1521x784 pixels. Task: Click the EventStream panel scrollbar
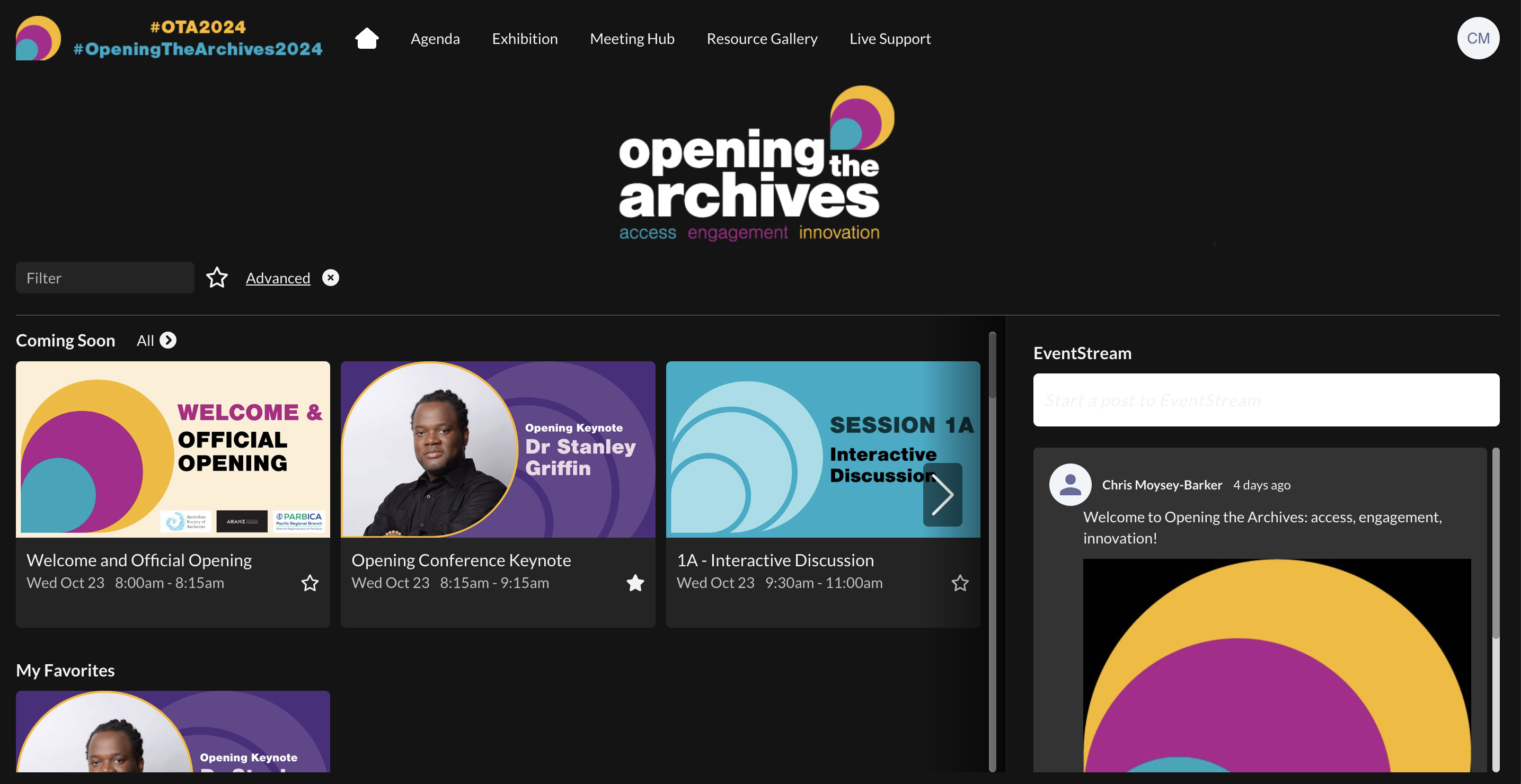[1496, 610]
